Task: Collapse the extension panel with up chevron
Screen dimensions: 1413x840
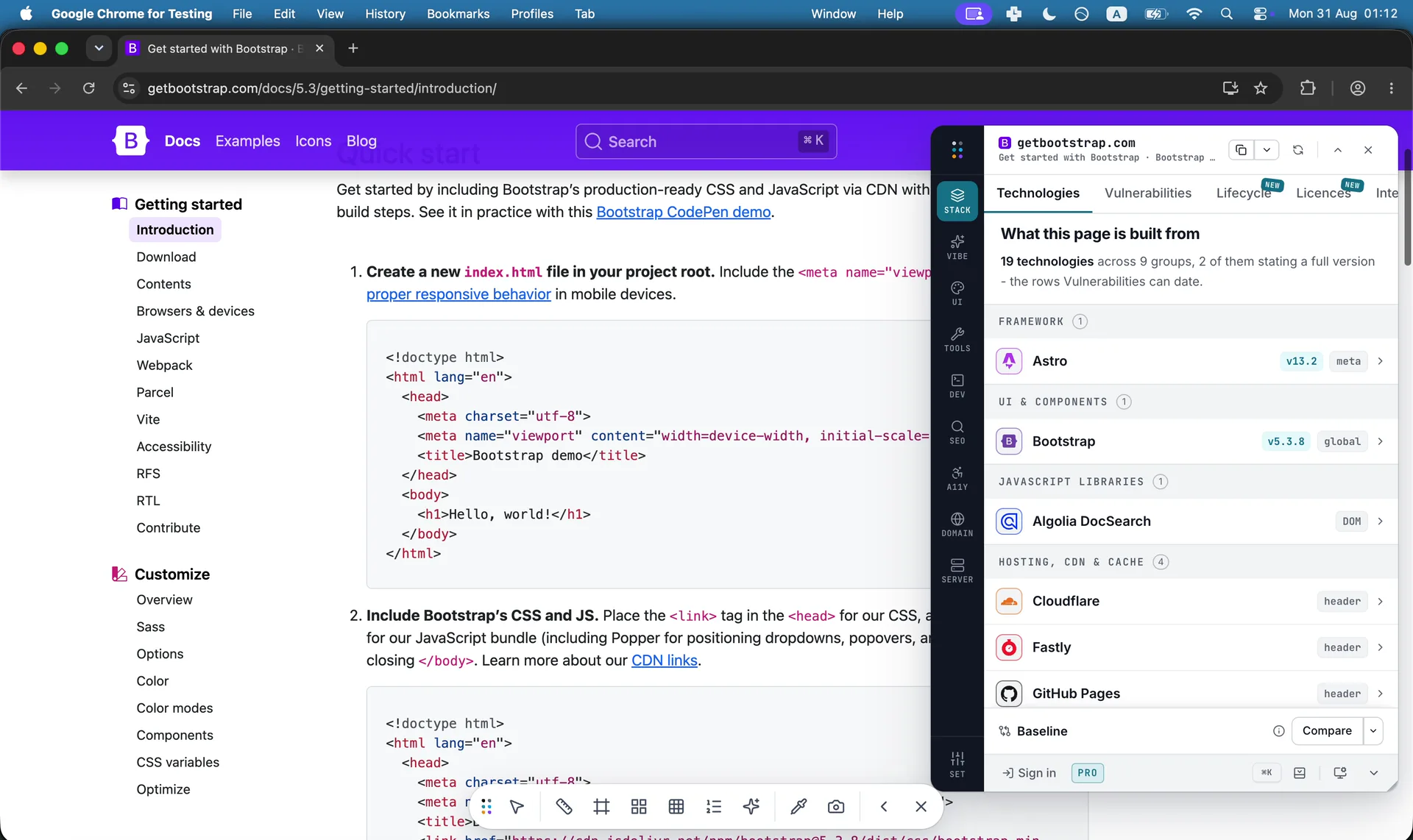Action: [x=1338, y=150]
